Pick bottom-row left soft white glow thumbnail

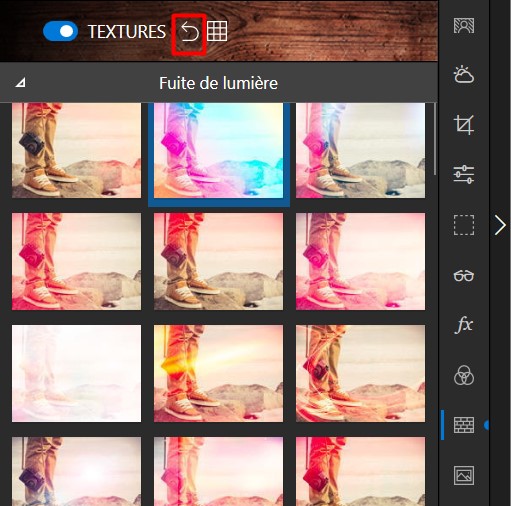(76, 471)
